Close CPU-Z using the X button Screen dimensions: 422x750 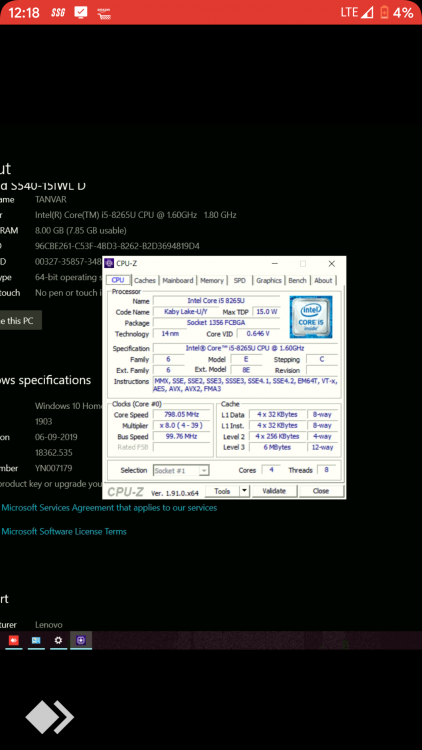(332, 264)
